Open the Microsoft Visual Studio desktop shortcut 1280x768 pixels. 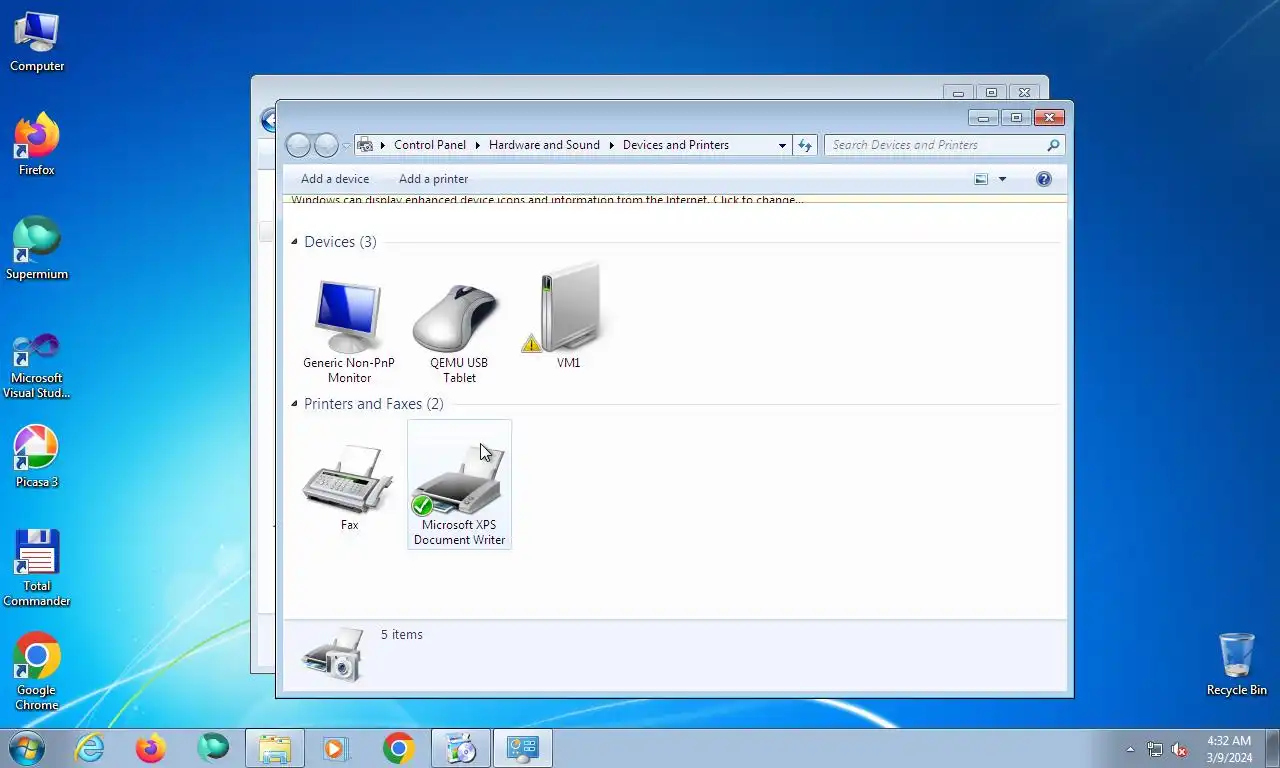pos(37,366)
